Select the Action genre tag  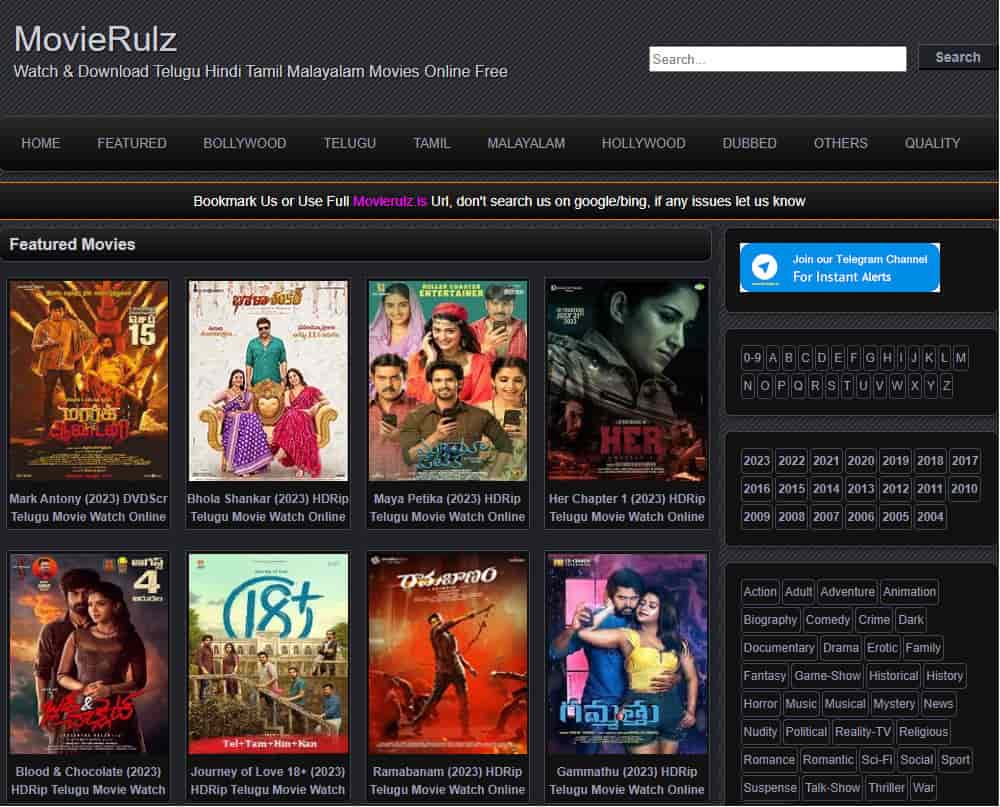coord(760,592)
